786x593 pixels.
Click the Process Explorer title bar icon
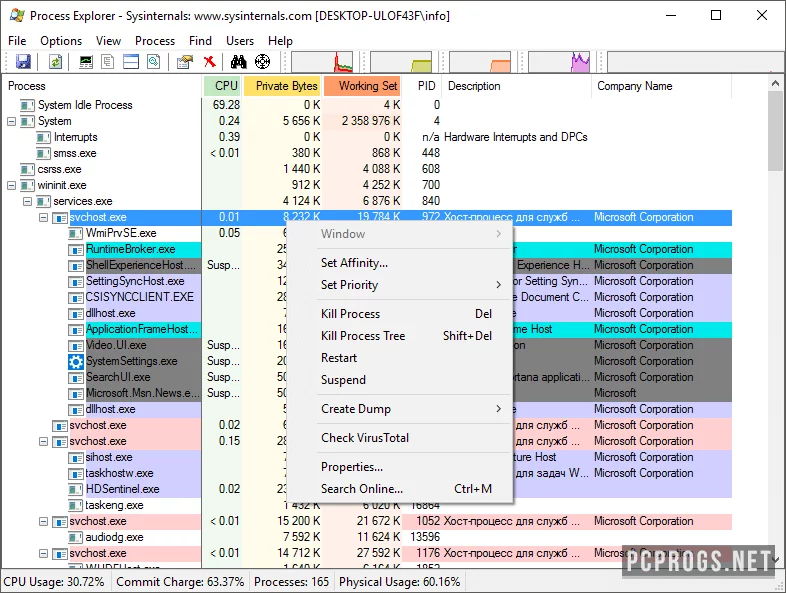point(17,16)
